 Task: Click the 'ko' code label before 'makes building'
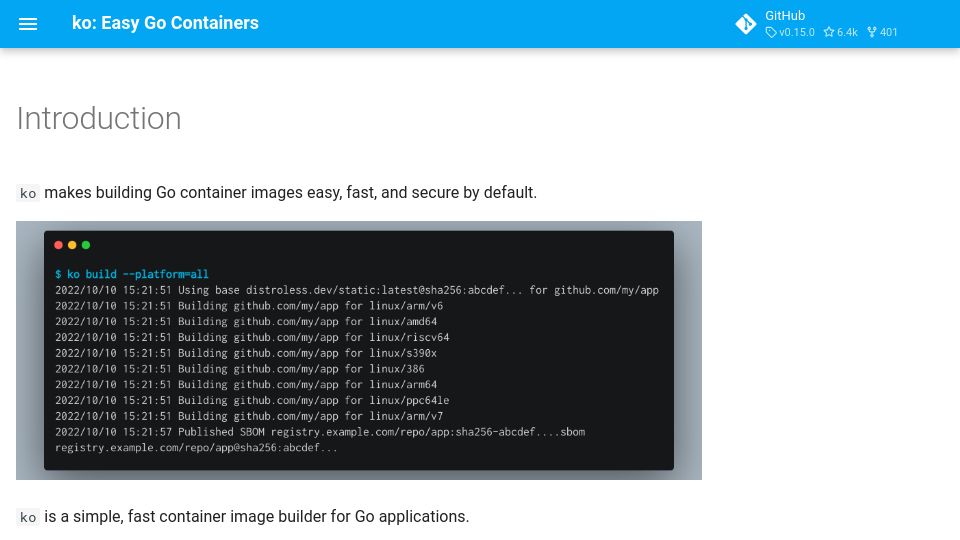pyautogui.click(x=28, y=193)
